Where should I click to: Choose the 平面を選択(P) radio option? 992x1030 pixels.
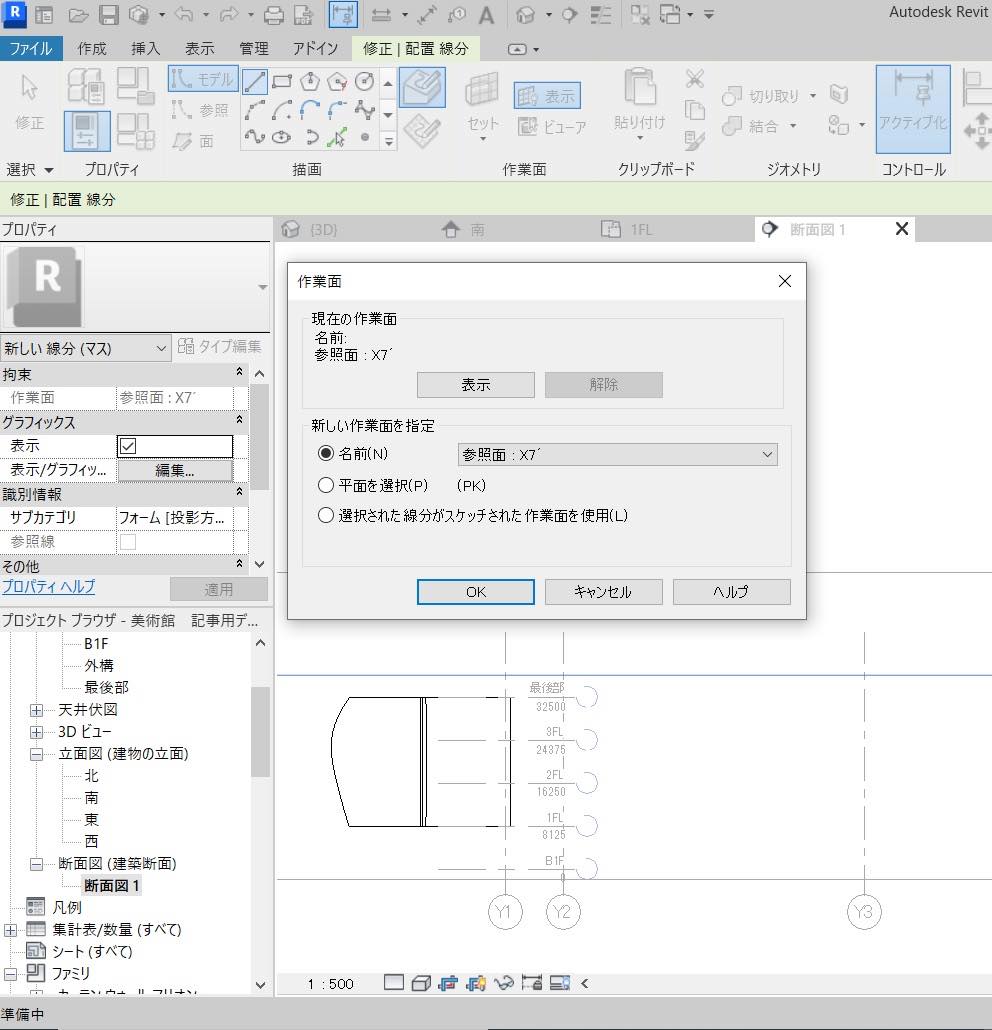click(325, 485)
